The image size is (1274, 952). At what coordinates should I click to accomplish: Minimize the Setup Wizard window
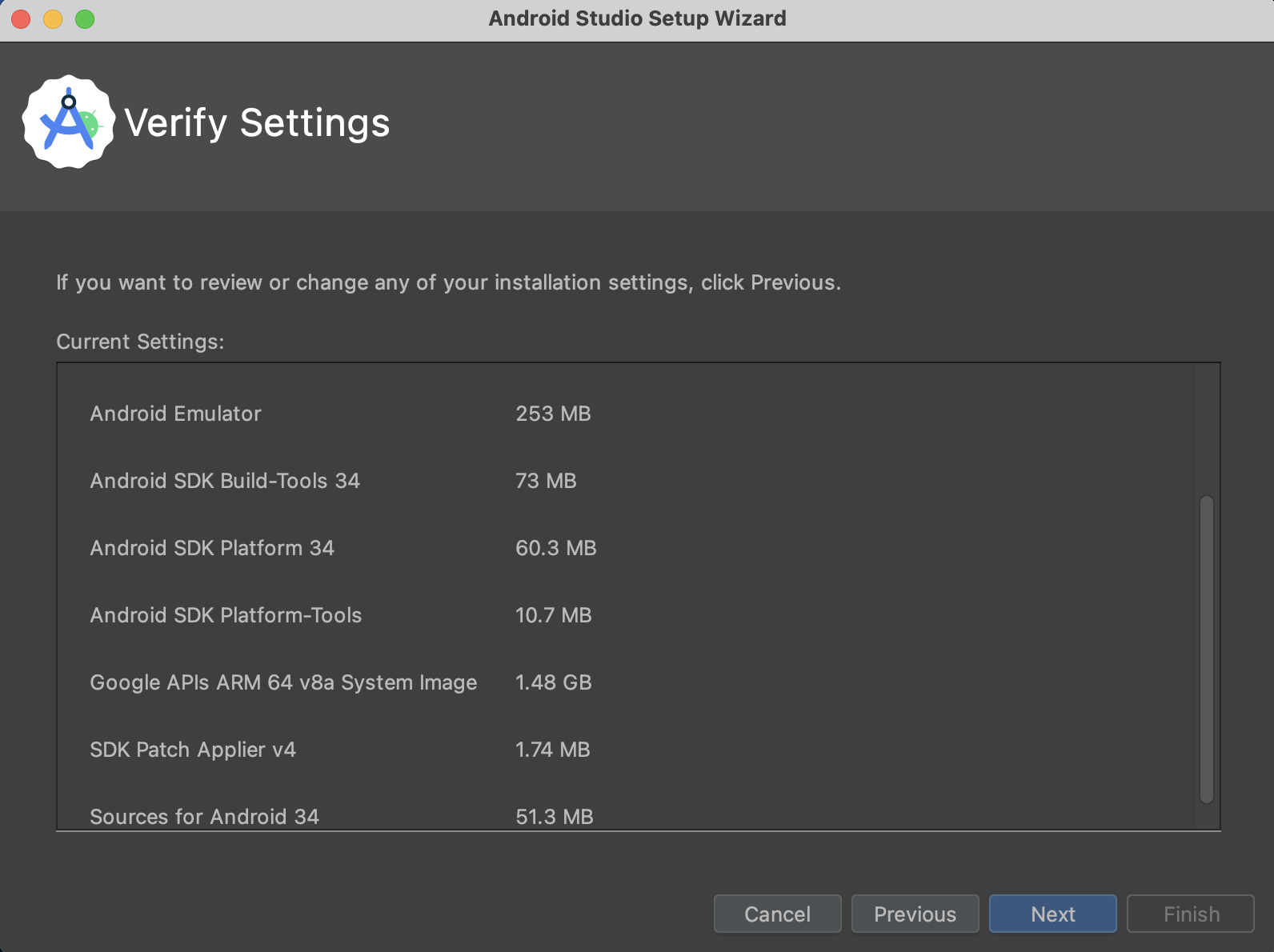pos(53,19)
